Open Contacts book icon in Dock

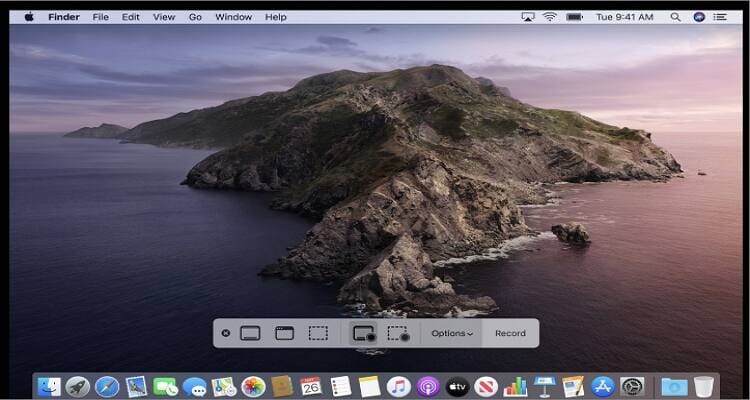(282, 386)
